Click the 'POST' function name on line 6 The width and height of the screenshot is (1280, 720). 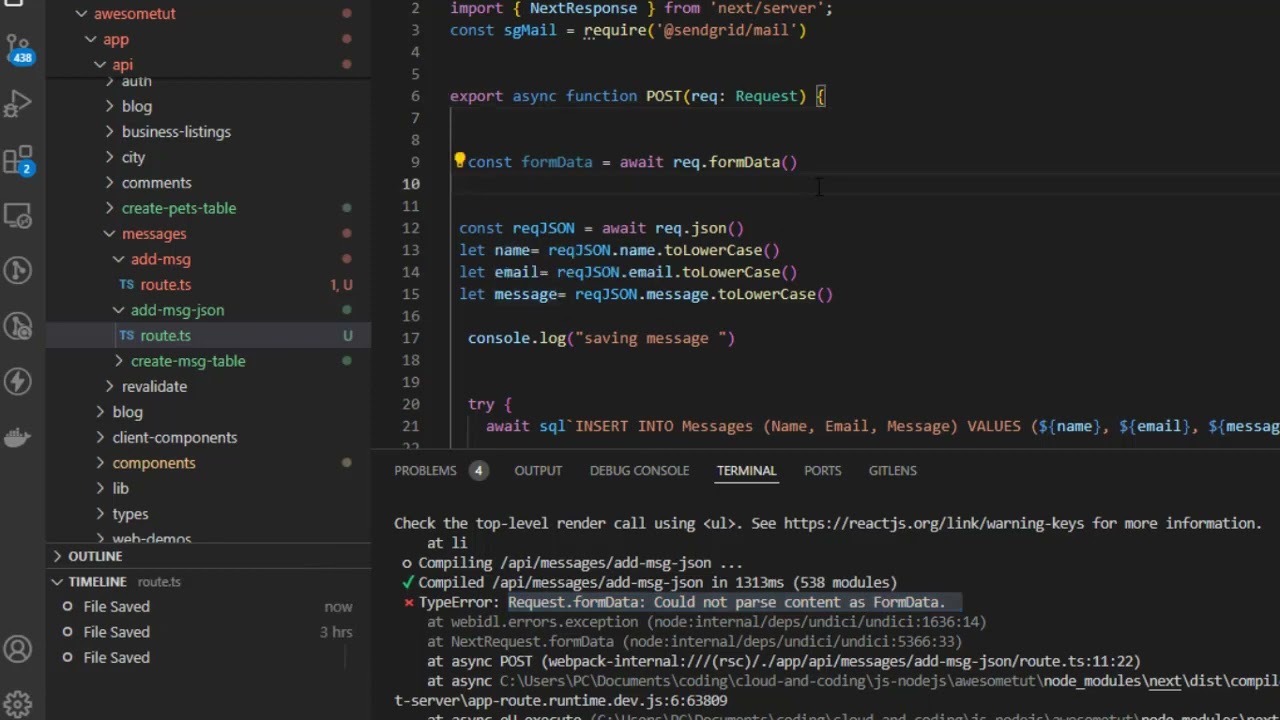point(664,96)
